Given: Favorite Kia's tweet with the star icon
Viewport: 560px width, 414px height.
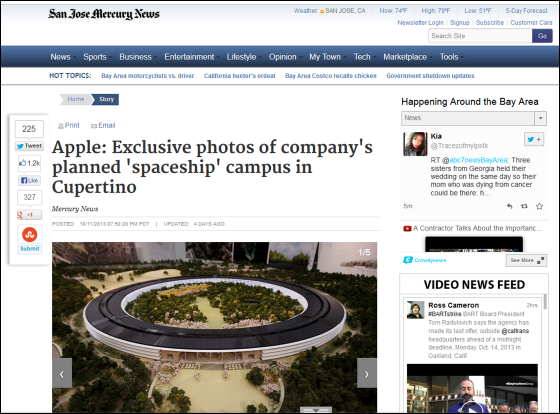Looking at the screenshot, I should point(539,206).
